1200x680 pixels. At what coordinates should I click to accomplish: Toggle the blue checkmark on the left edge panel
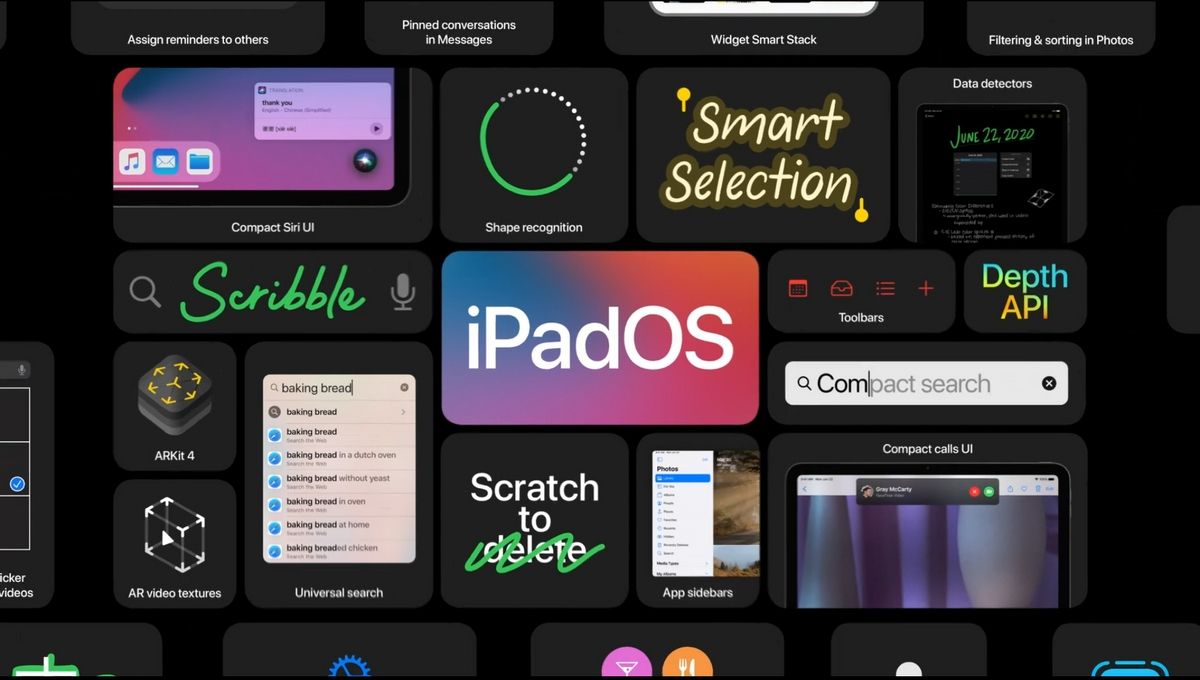pyautogui.click(x=18, y=482)
